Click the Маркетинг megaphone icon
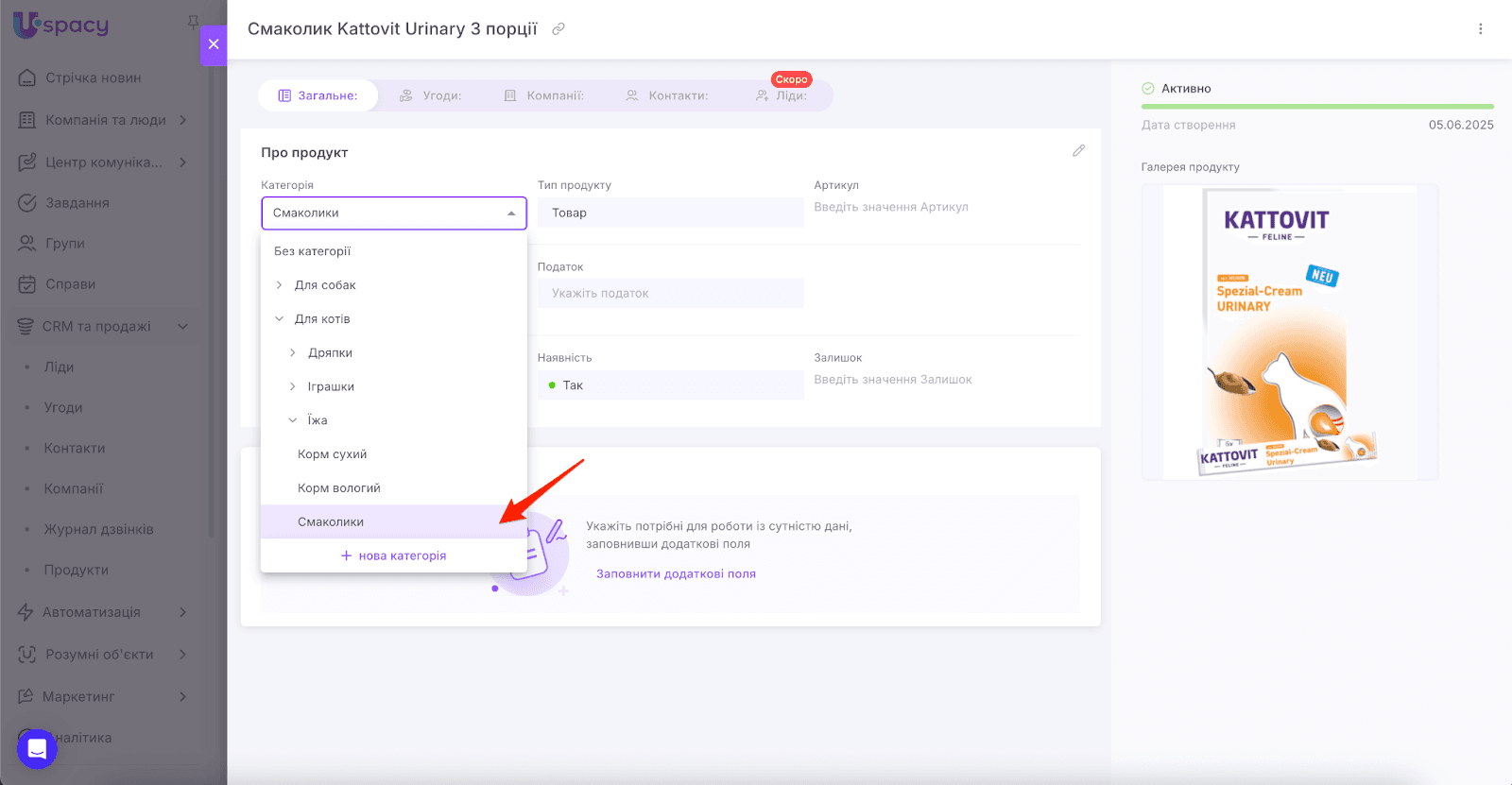 click(26, 696)
